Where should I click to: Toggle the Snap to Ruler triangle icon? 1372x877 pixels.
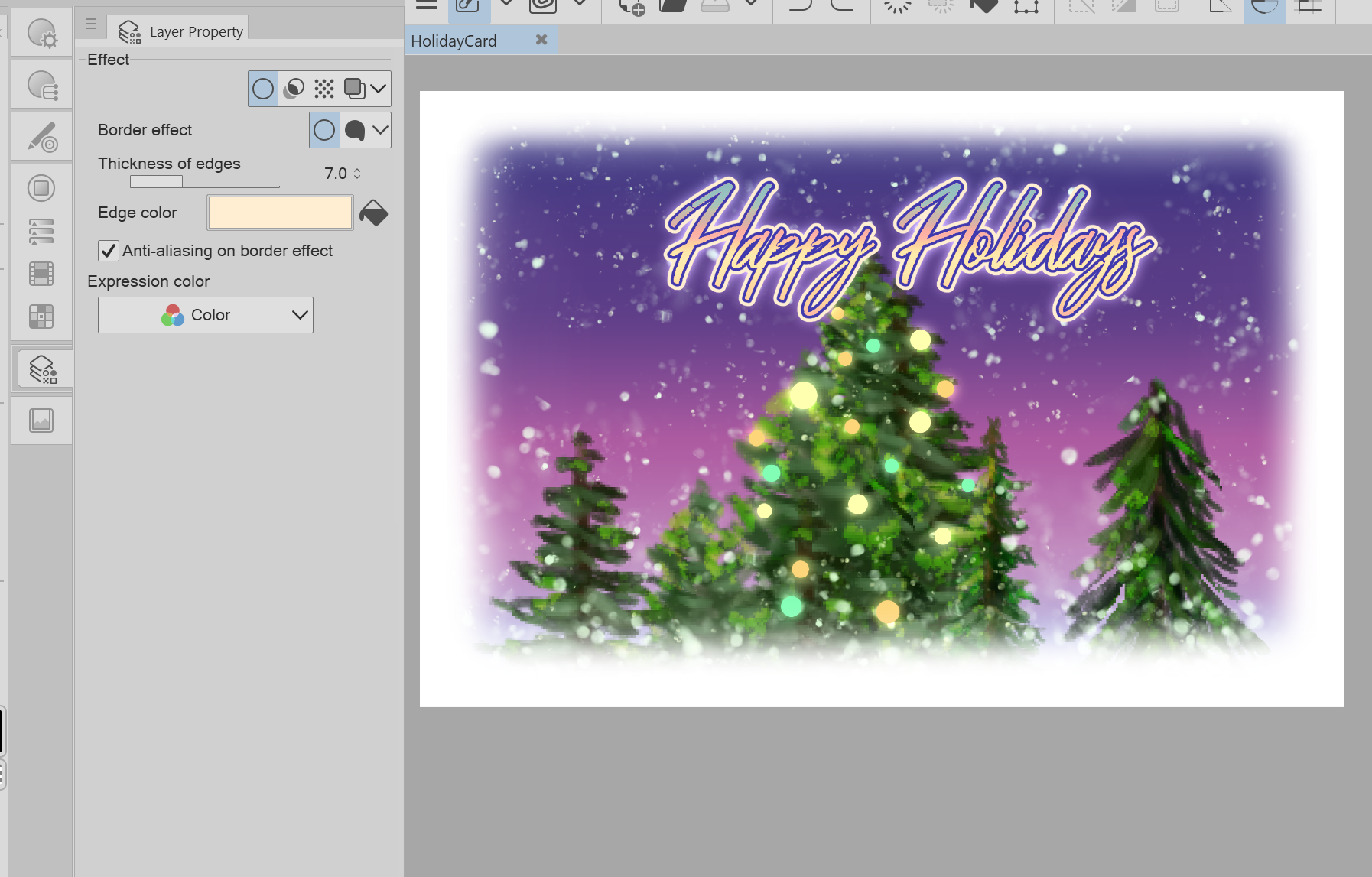click(1221, 7)
